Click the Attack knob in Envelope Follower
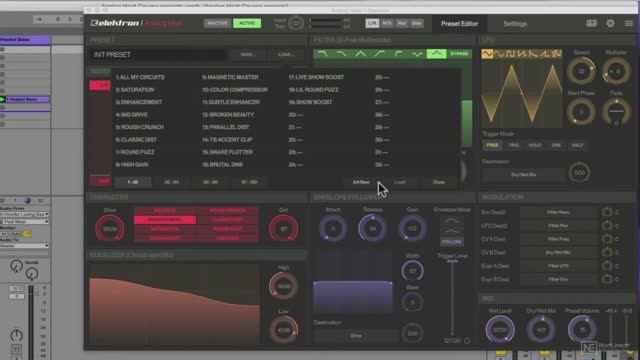 coord(333,228)
